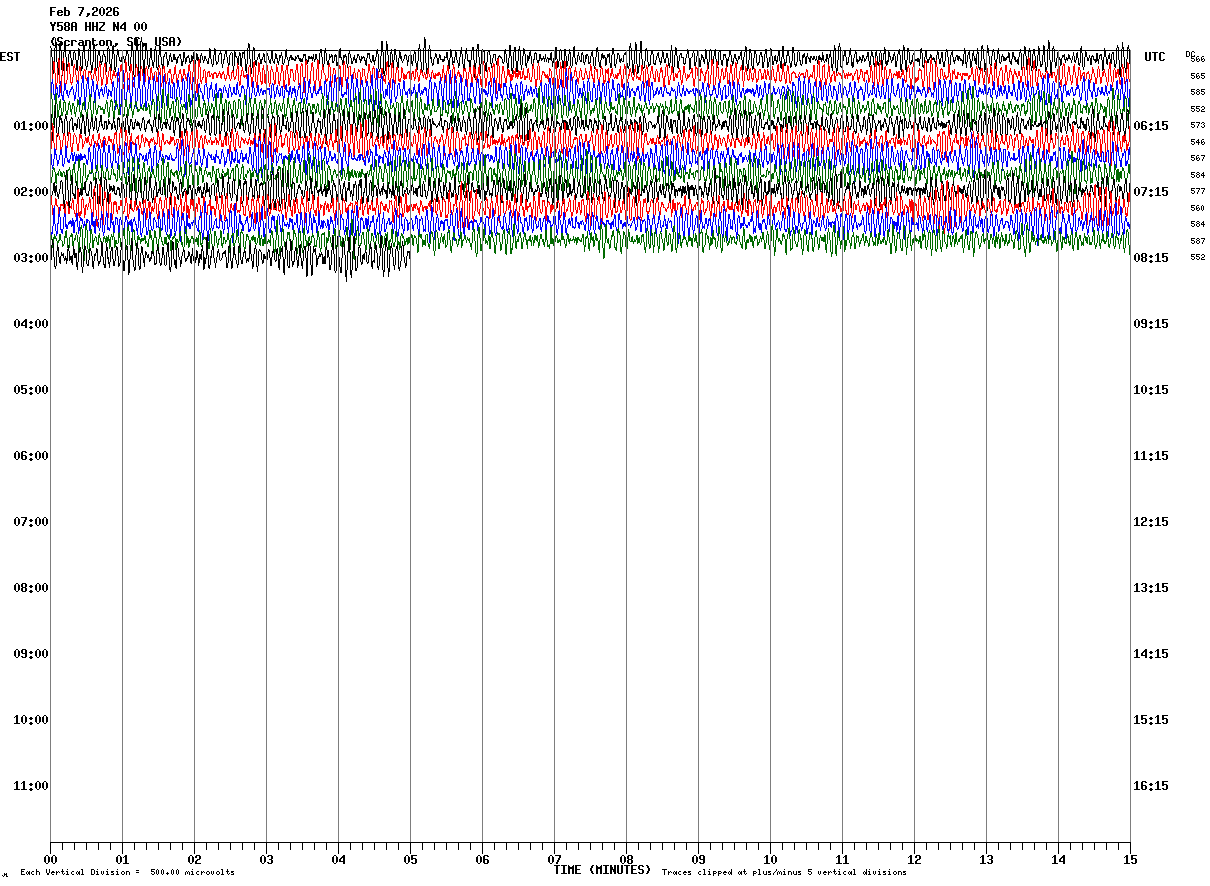The image size is (1210, 886).
Task: Click the DC offset value '567'
Action: click(x=1198, y=158)
